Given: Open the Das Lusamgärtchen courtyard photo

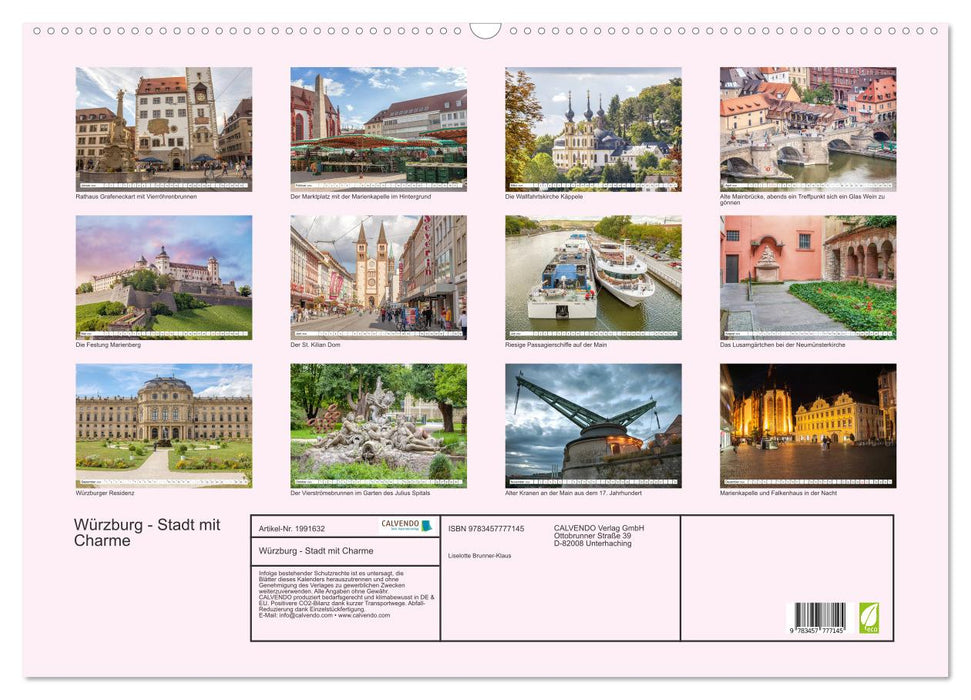Looking at the screenshot, I should 807,278.
